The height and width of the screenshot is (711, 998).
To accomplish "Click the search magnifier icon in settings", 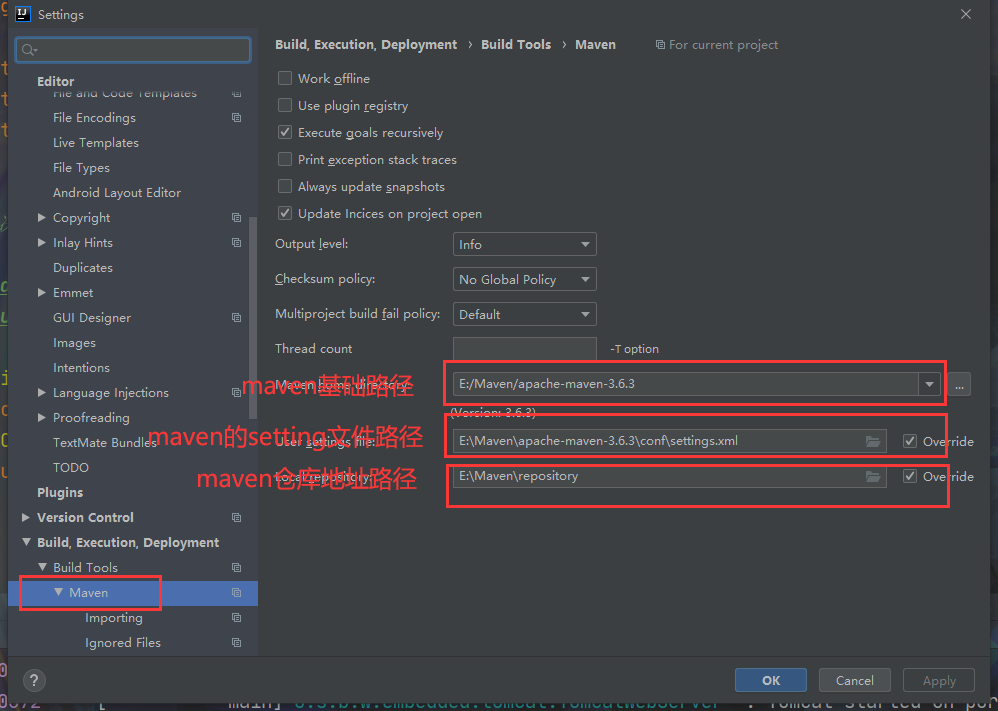I will (x=29, y=50).
